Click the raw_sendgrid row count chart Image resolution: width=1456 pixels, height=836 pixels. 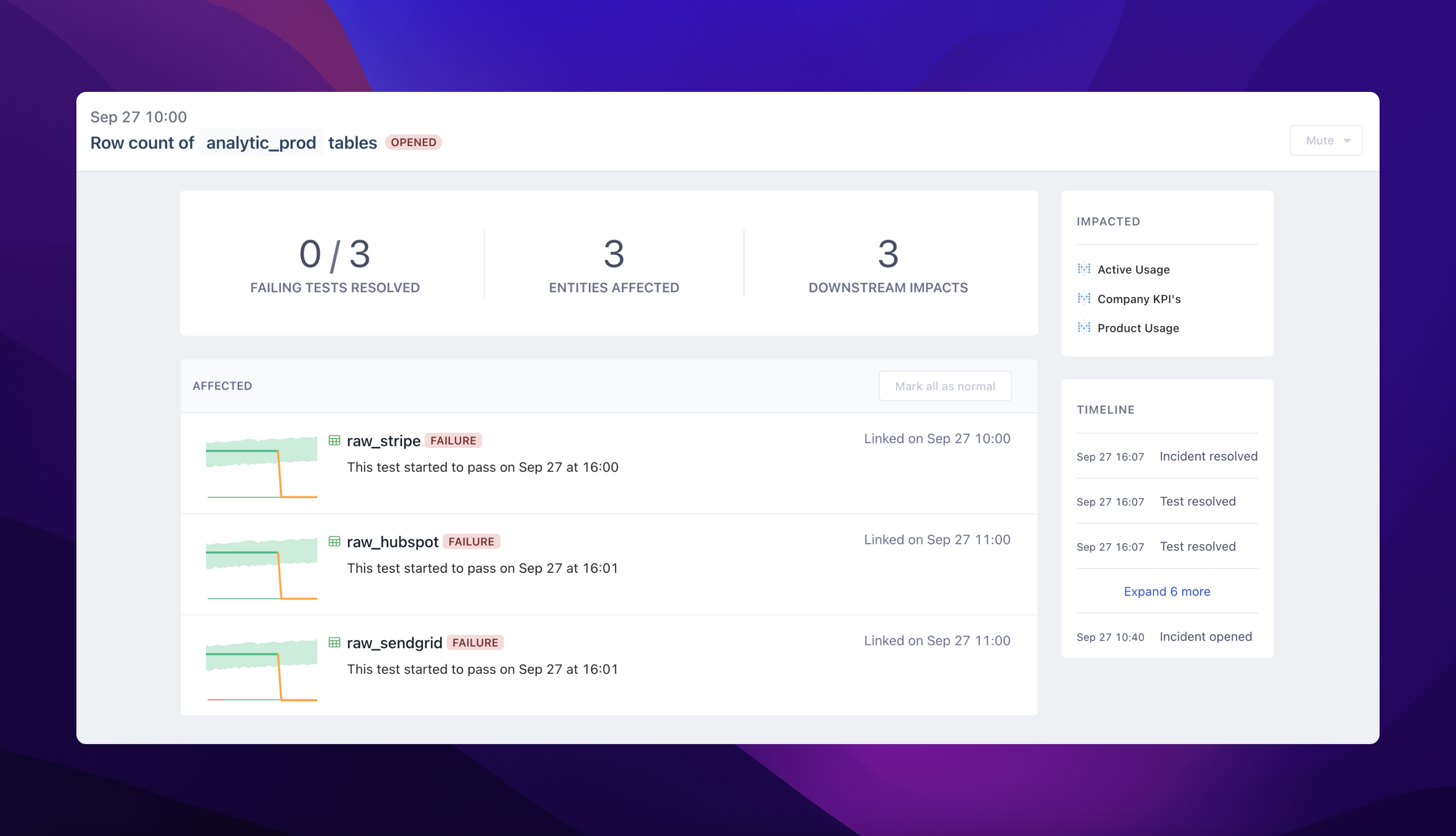point(262,669)
